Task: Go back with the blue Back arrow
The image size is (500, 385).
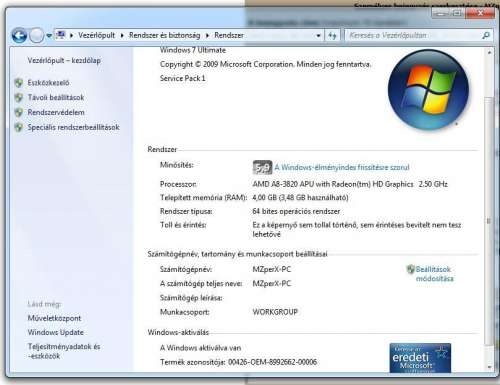Action: pos(19,35)
